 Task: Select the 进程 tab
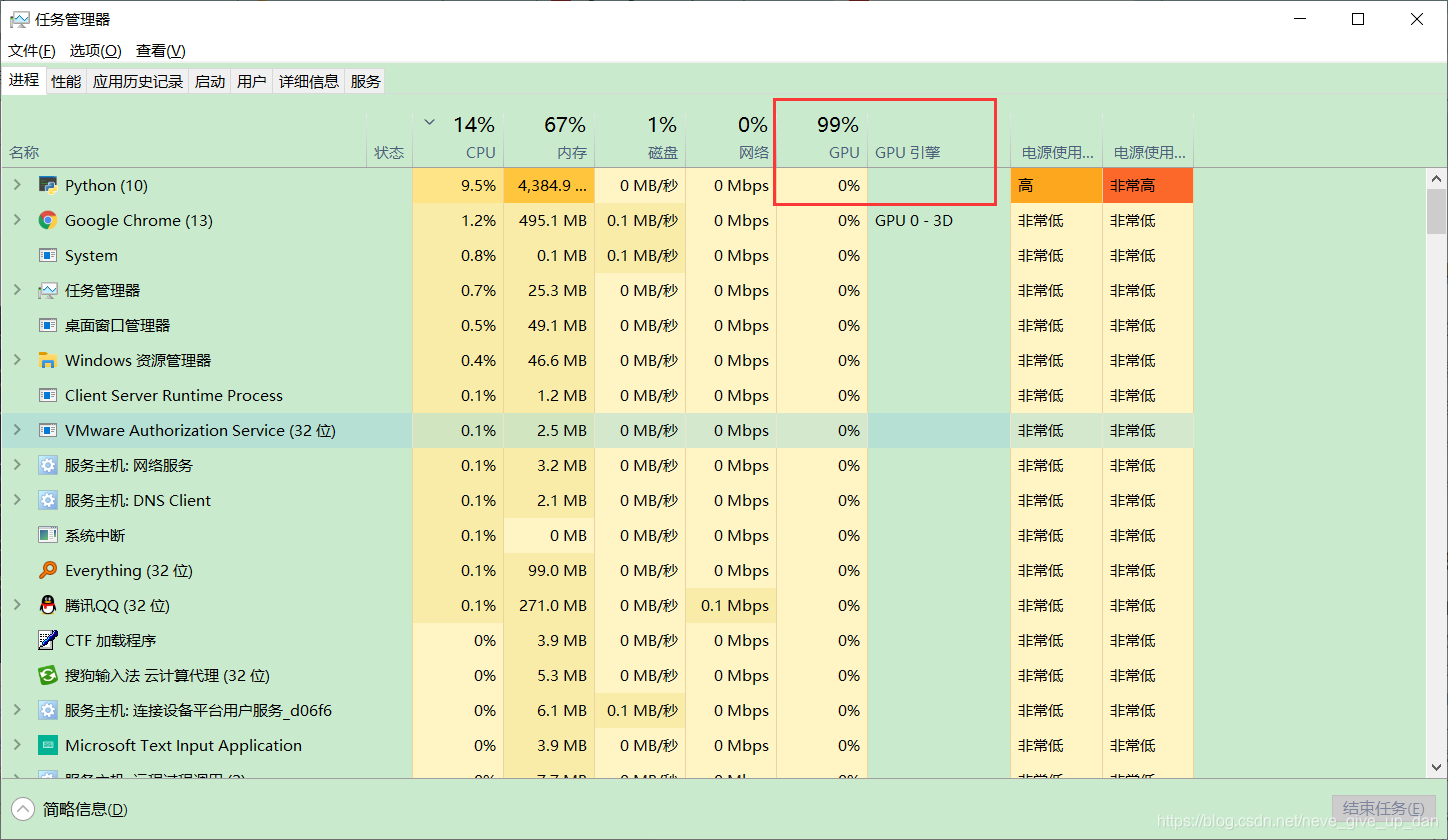point(24,80)
